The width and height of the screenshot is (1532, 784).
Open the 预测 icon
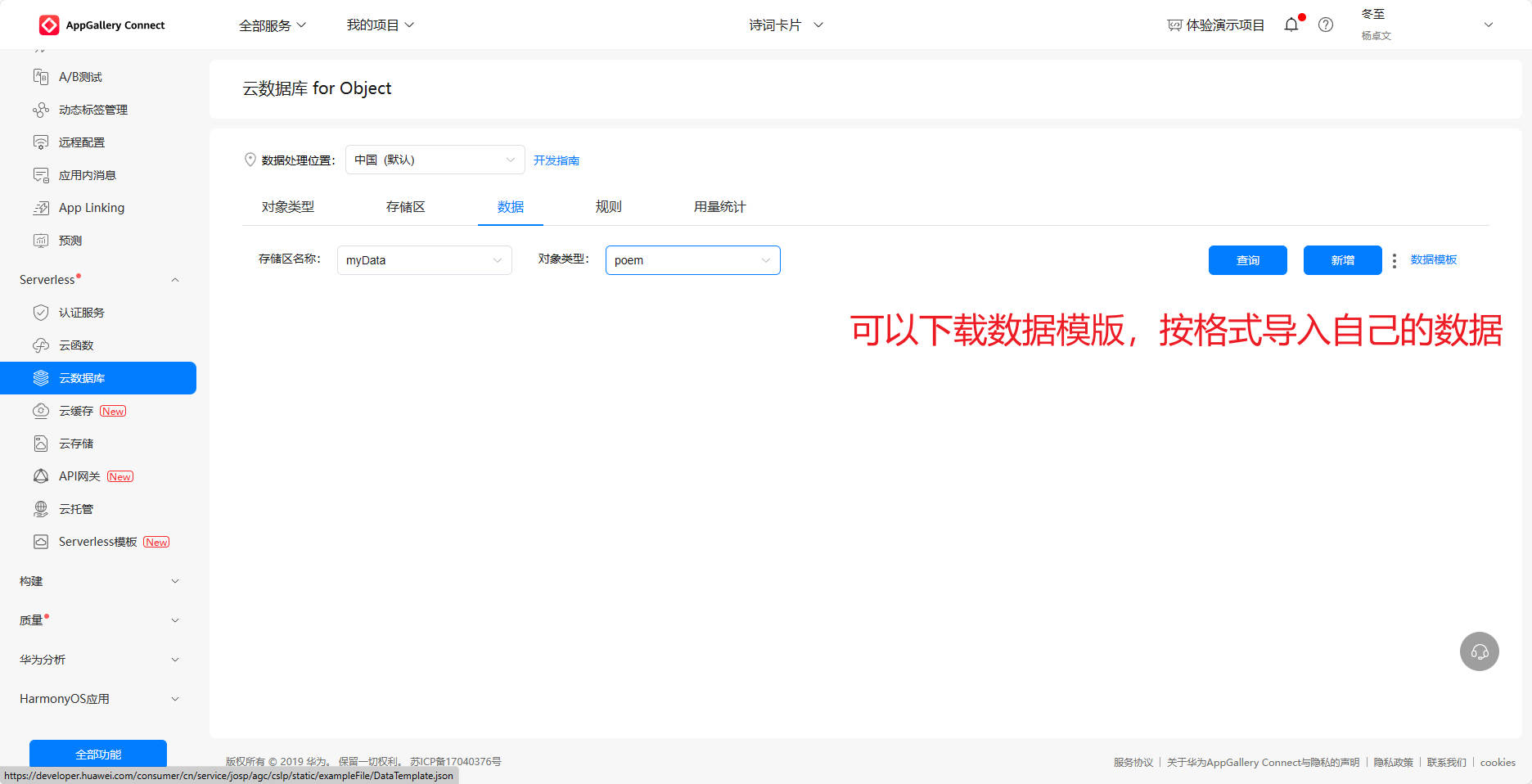pyautogui.click(x=41, y=241)
